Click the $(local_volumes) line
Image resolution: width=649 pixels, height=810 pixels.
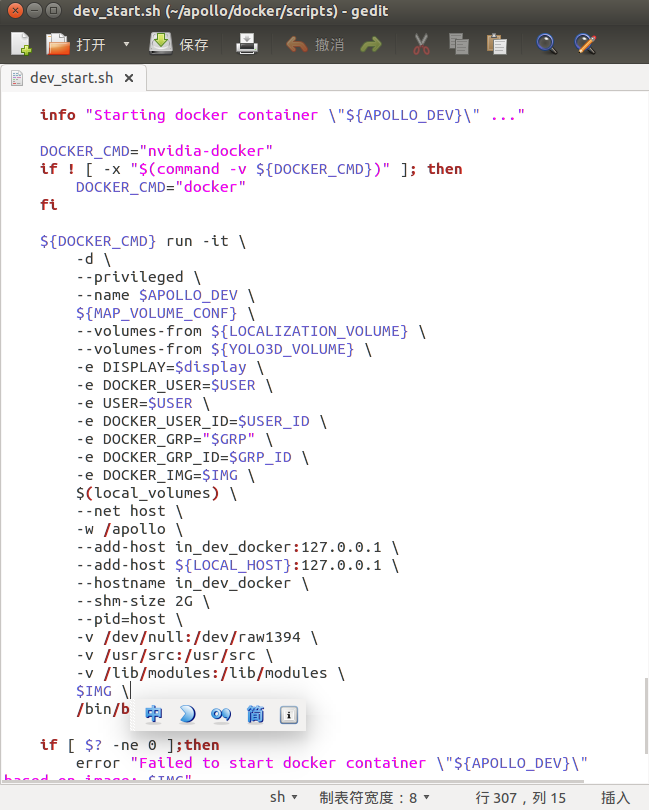(x=157, y=493)
